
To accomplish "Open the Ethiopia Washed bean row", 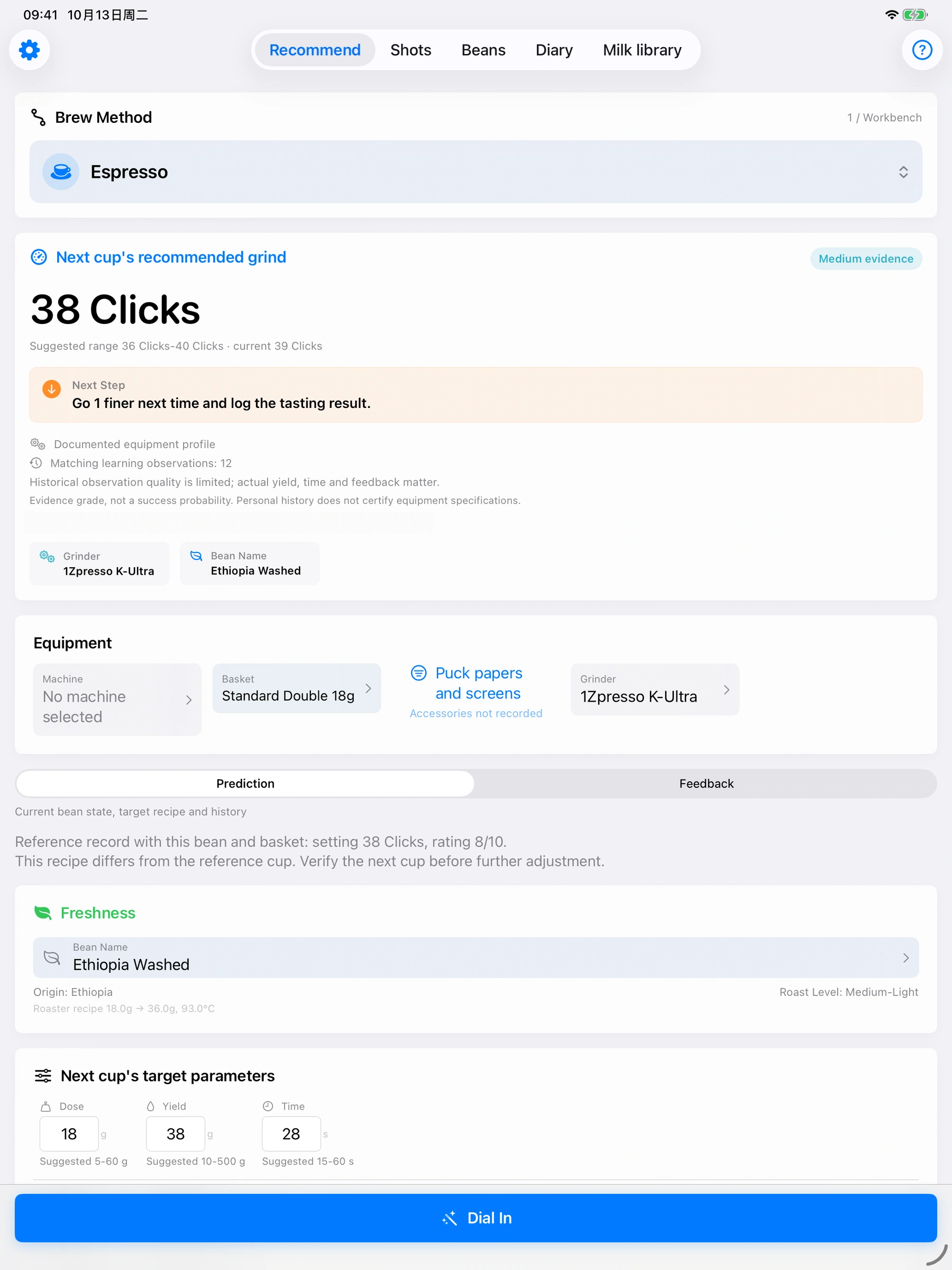I will [475, 958].
